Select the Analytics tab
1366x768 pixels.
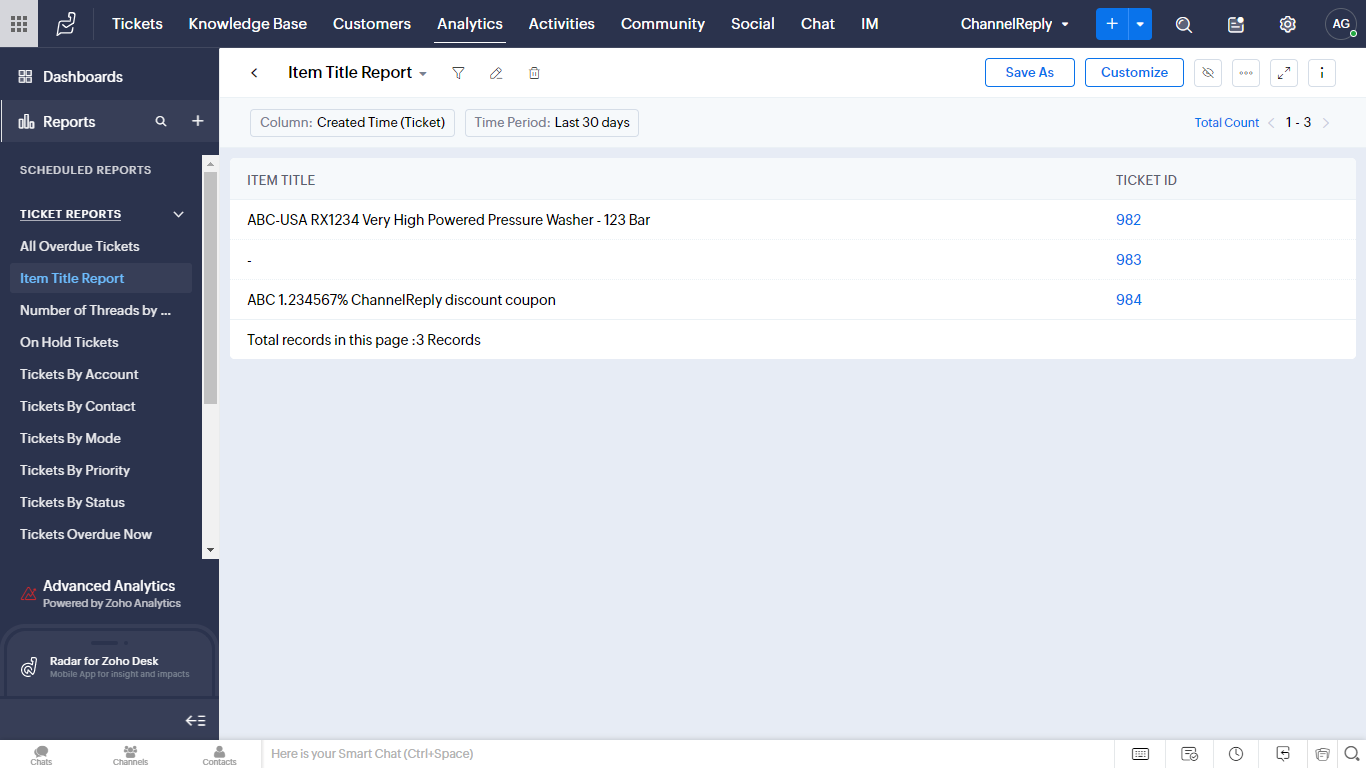tap(470, 24)
